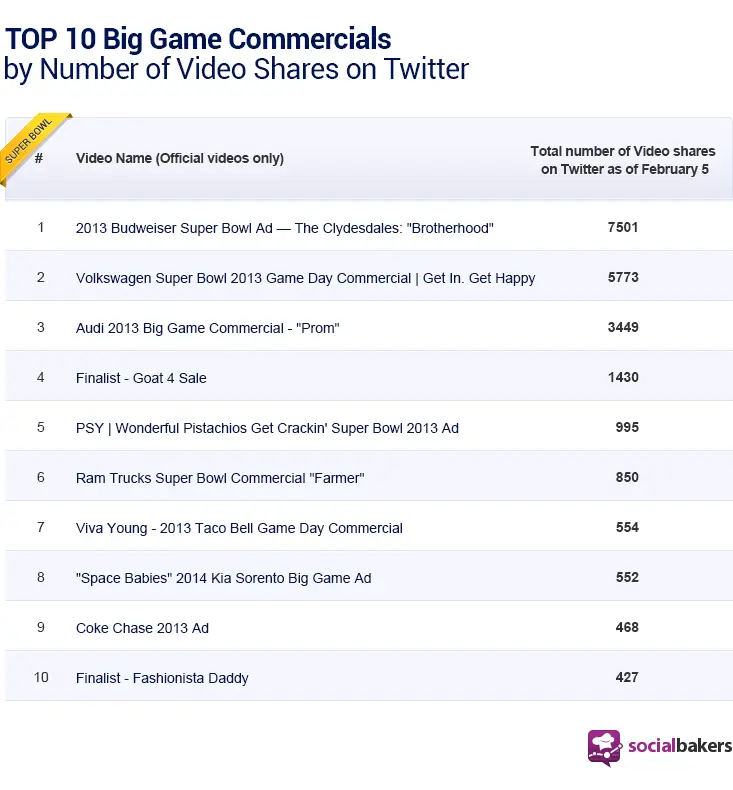The width and height of the screenshot is (733, 790).
Task: Click the Ram Trucks "Farmer" commercial title
Action: pos(220,478)
